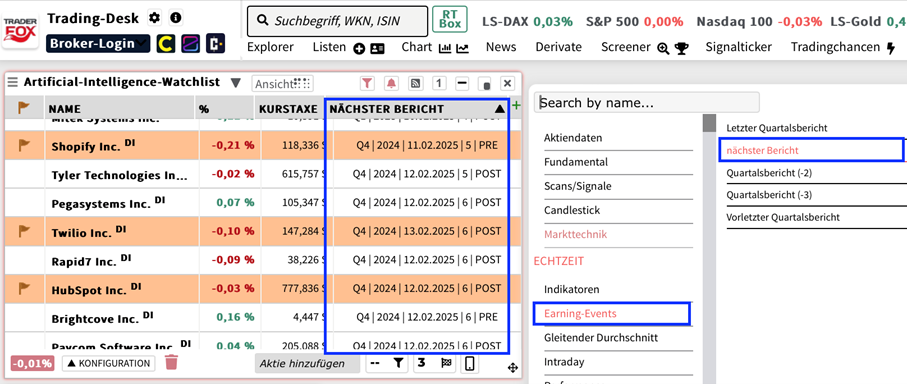Open the purple Z broker icon
907x384 pixels.
pos(191,43)
